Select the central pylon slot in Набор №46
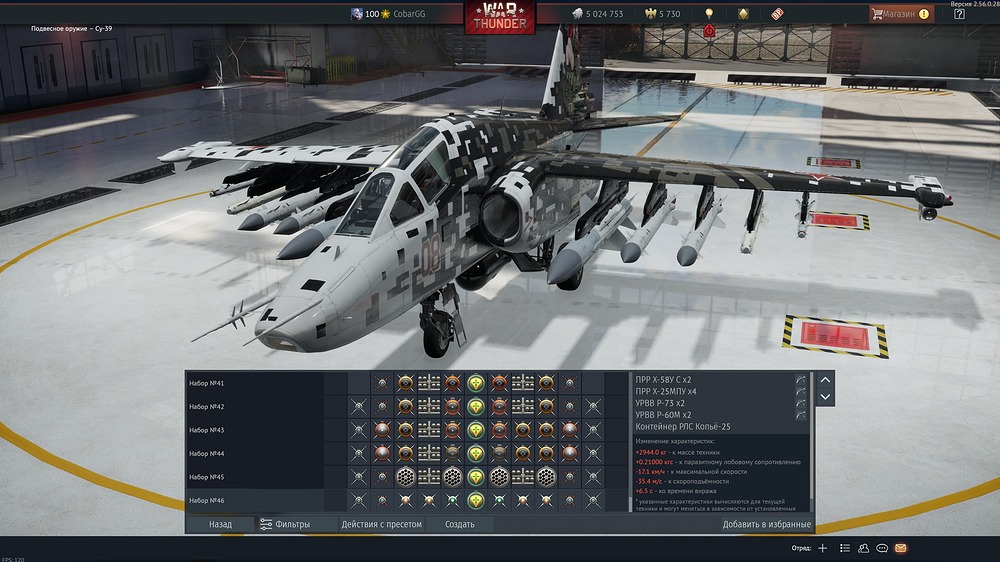The width and height of the screenshot is (1000, 562). [x=475, y=501]
